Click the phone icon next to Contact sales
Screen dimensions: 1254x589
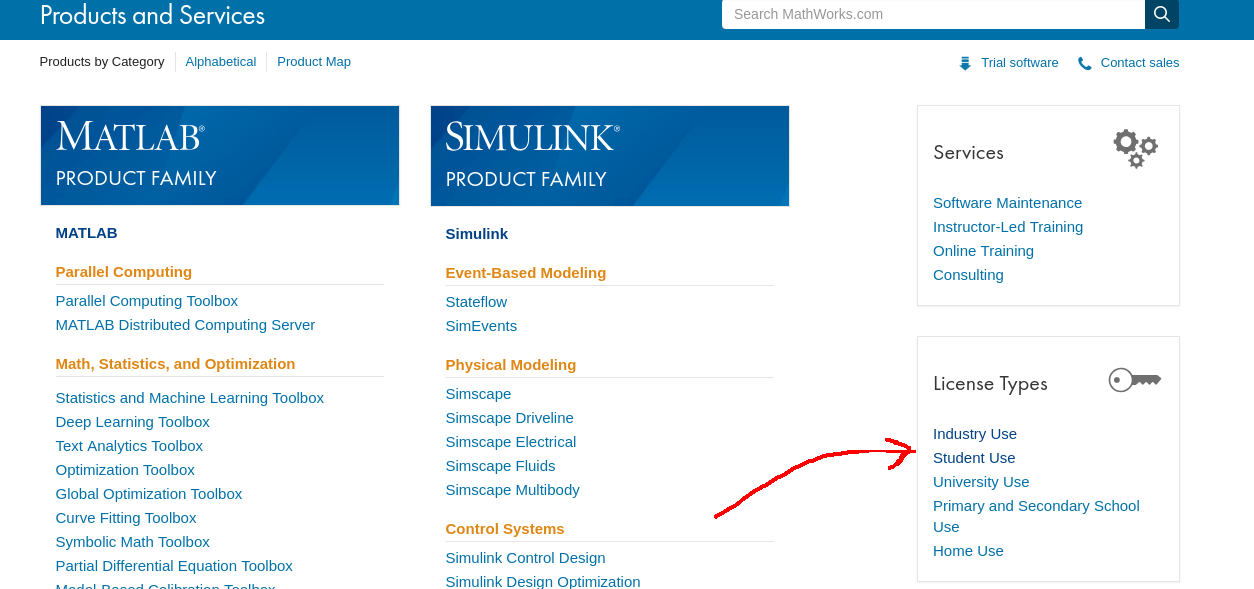coord(1084,62)
